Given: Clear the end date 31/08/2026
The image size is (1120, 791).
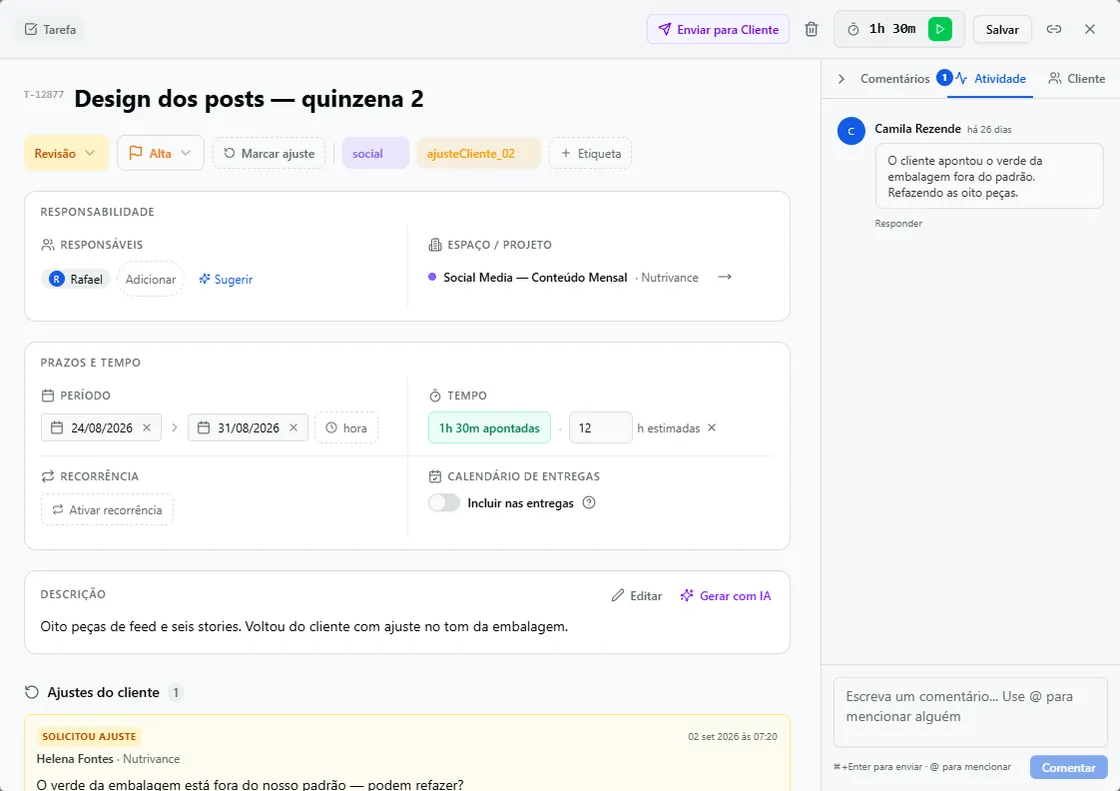Looking at the screenshot, I should point(294,428).
